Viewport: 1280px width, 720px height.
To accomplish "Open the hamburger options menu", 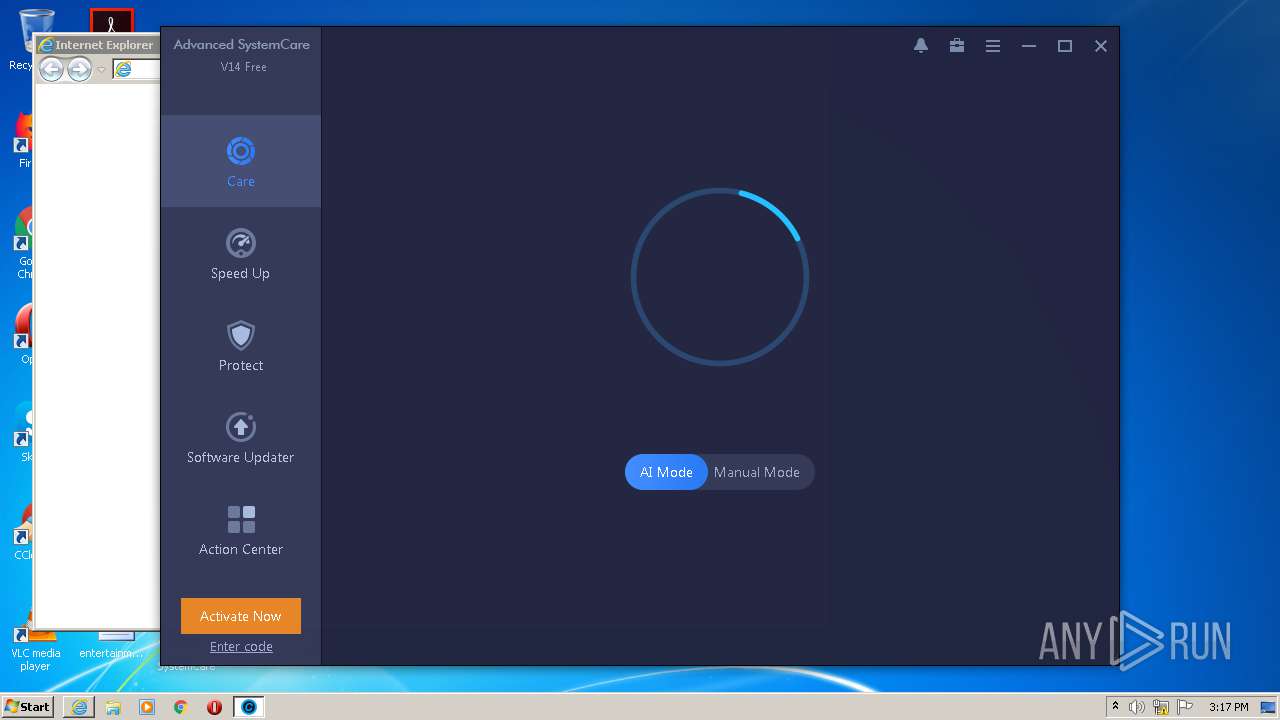I will (993, 46).
